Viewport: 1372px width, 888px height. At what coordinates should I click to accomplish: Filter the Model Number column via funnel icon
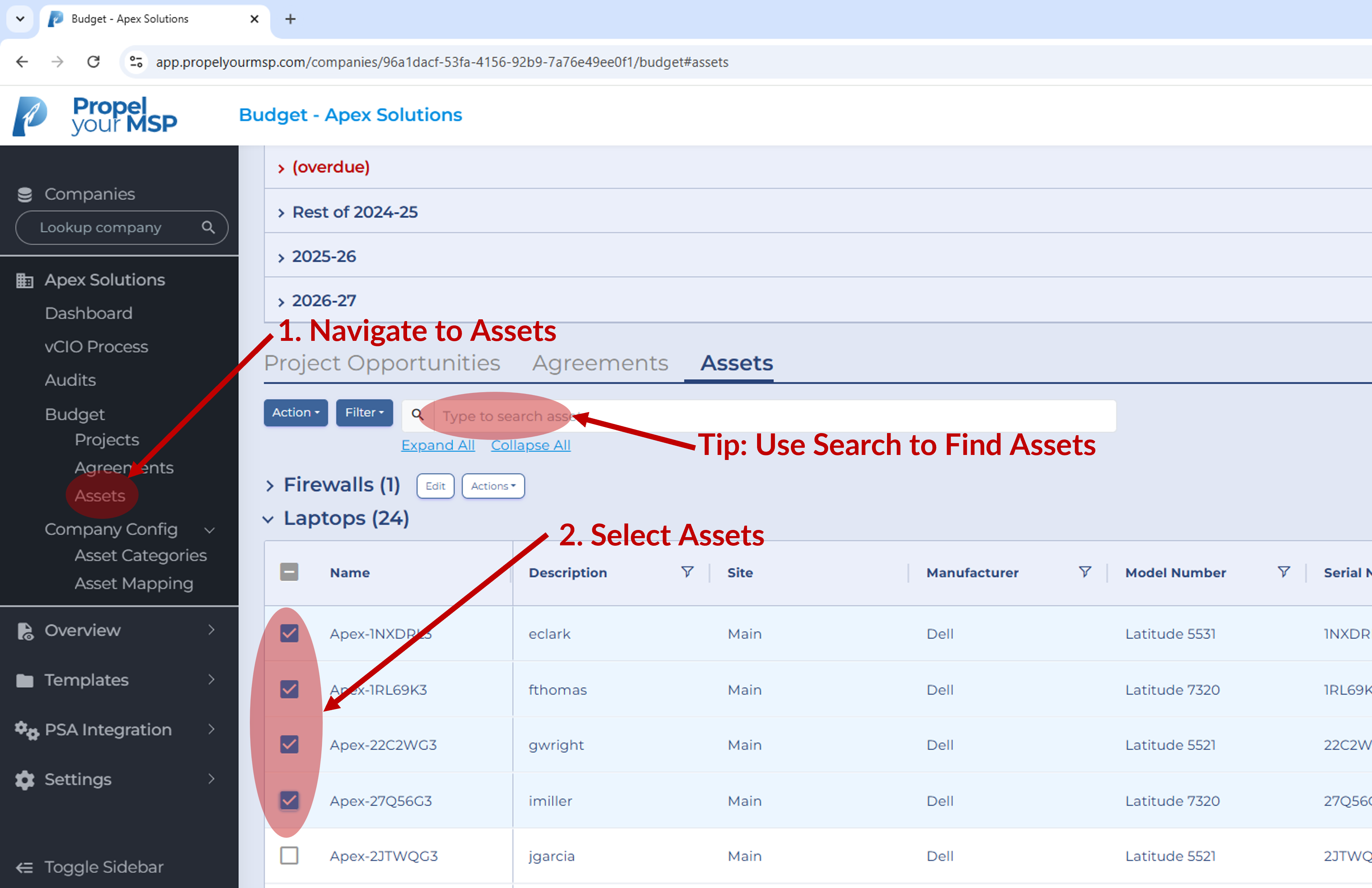(x=1284, y=572)
